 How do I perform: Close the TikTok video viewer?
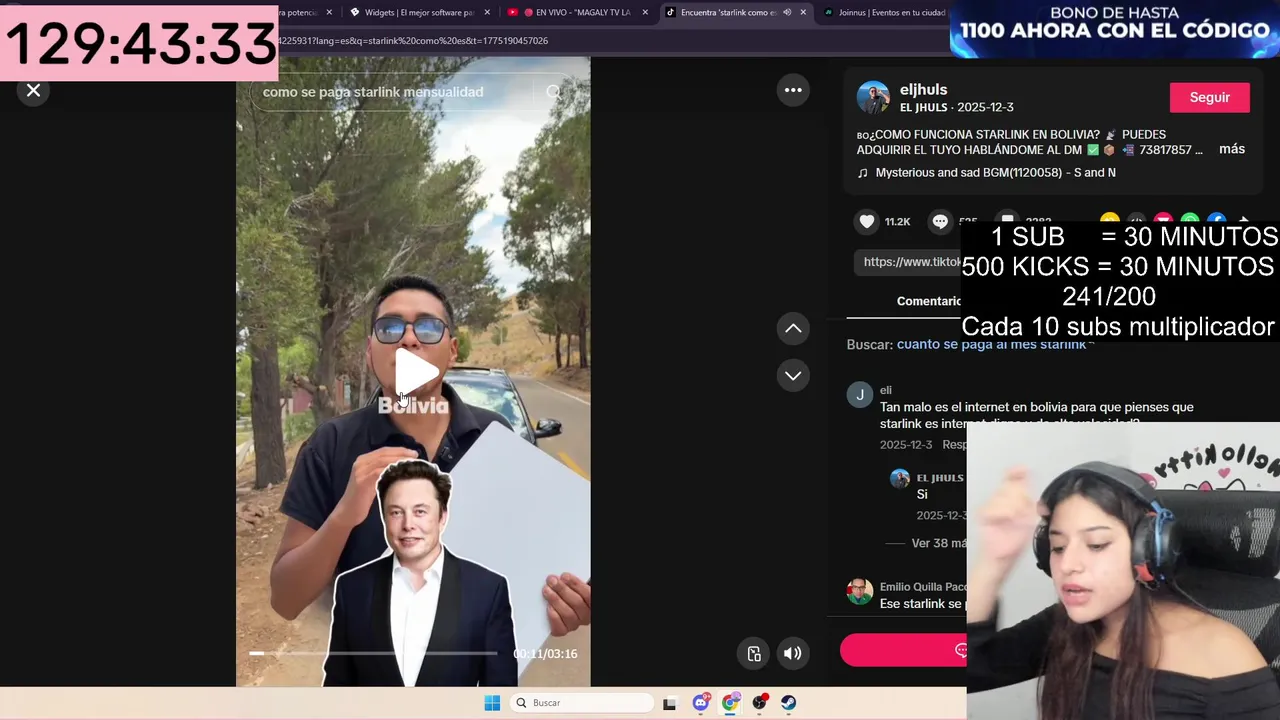[33, 90]
